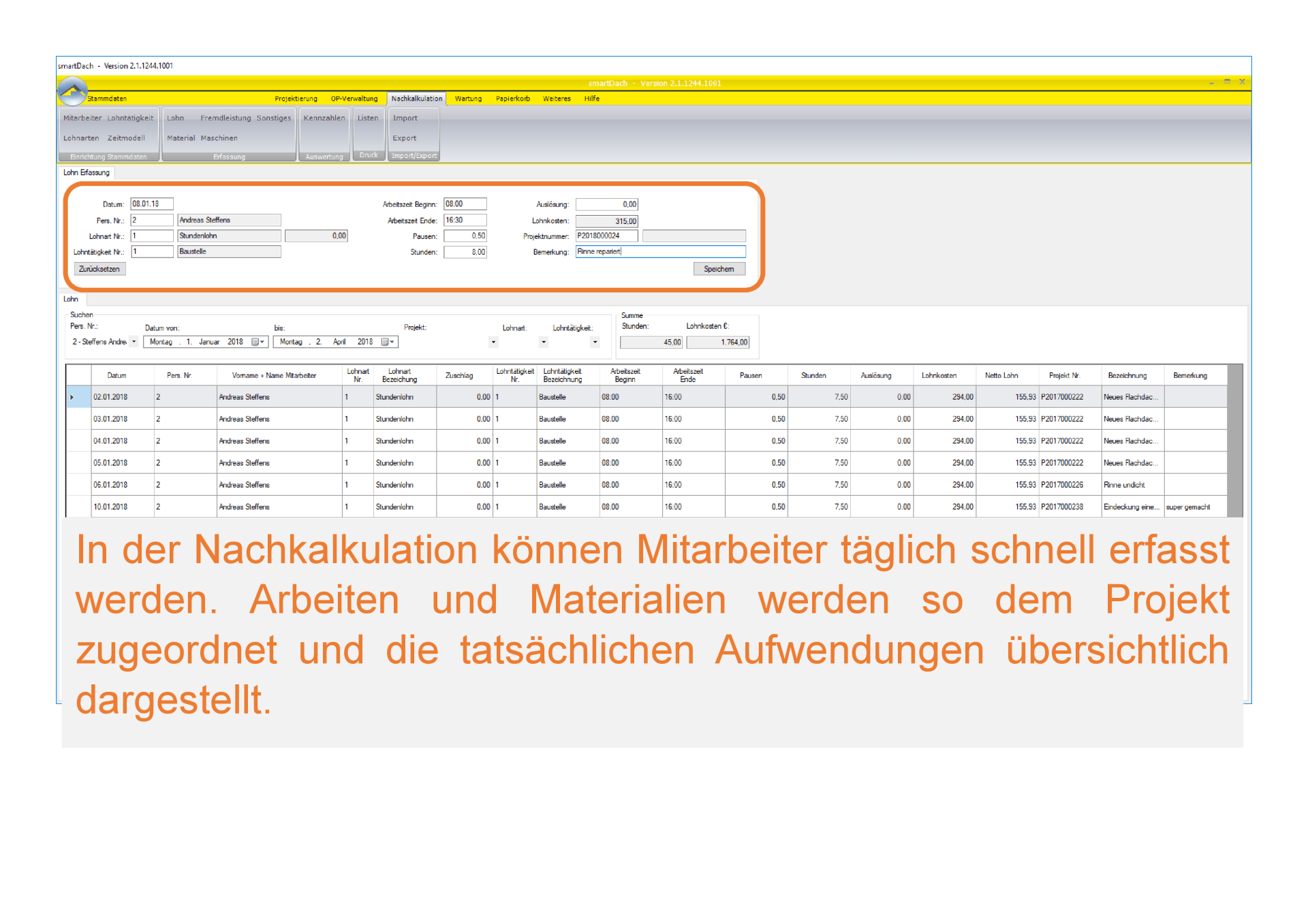
Task: Click Listen in the Druck group
Action: (x=367, y=118)
